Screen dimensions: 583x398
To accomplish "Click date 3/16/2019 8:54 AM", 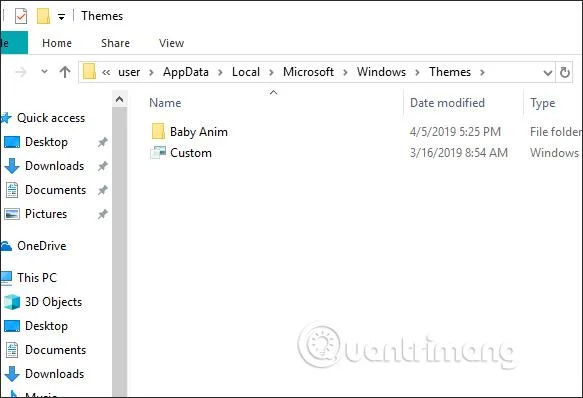I will pos(459,153).
